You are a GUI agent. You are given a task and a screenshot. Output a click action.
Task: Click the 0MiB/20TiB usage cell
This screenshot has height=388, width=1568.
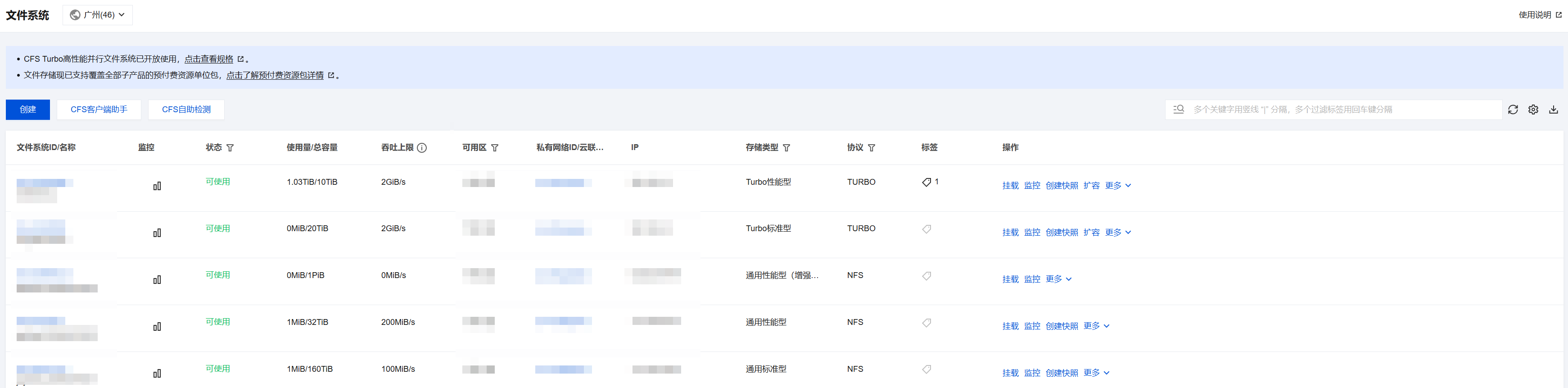[x=307, y=229]
